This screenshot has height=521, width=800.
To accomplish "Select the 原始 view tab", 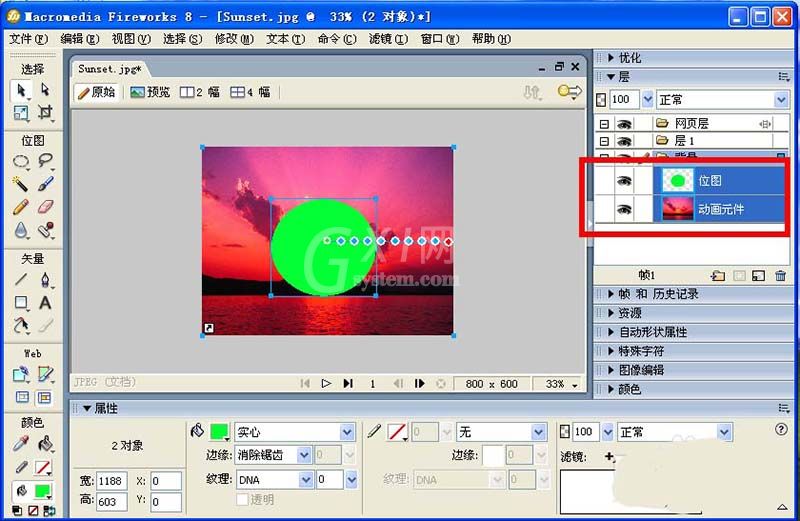I will tap(97, 92).
